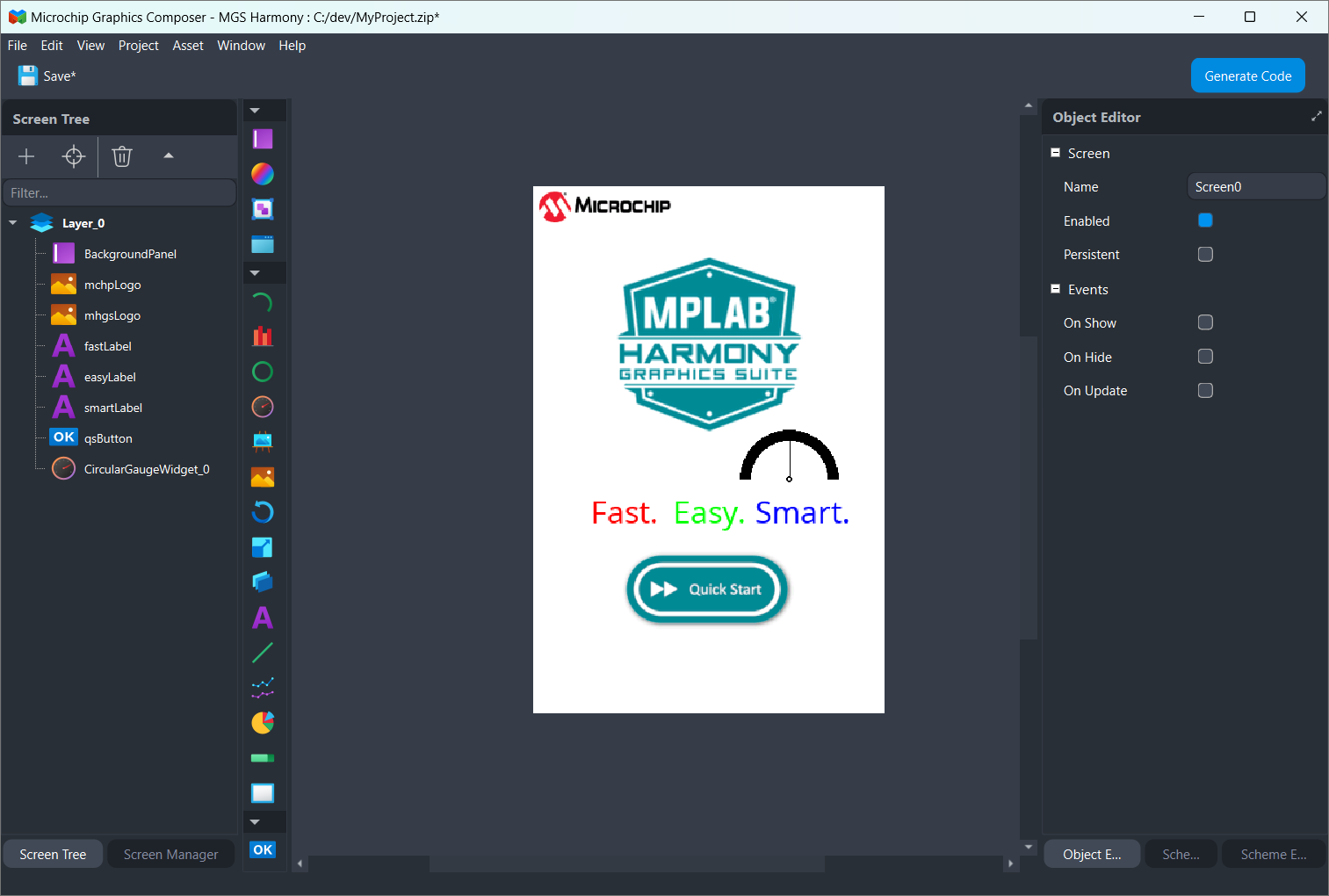Edit the Name field showing Screen0
Viewport: 1329px width, 896px height.
click(1256, 186)
